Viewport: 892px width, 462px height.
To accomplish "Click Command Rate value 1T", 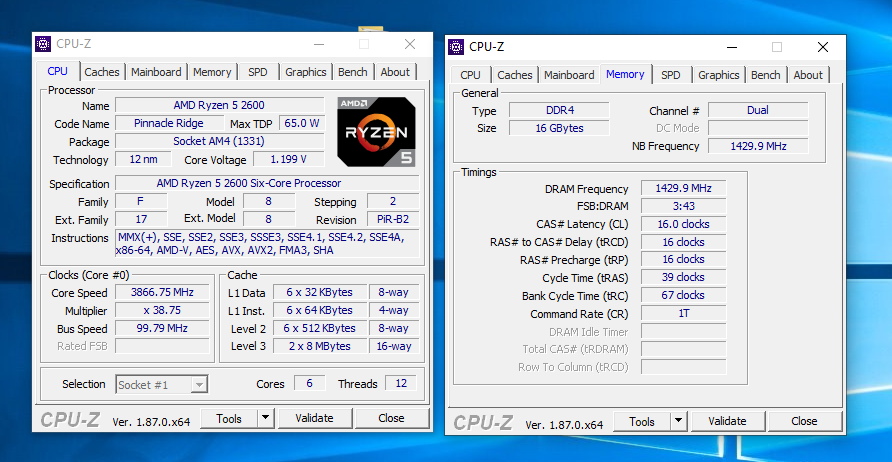I will coord(683,313).
